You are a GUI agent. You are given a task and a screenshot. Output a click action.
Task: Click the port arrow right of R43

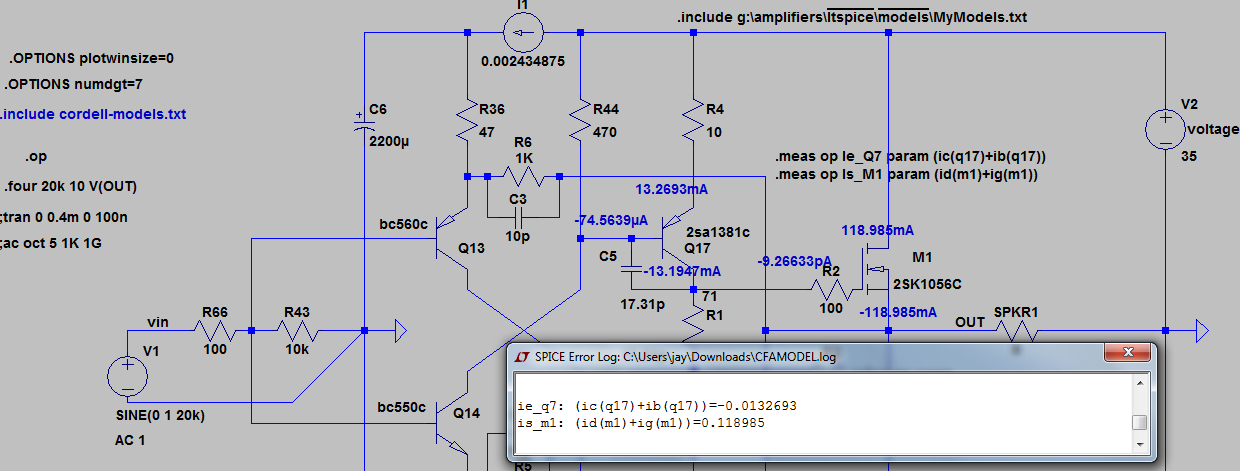(x=398, y=329)
